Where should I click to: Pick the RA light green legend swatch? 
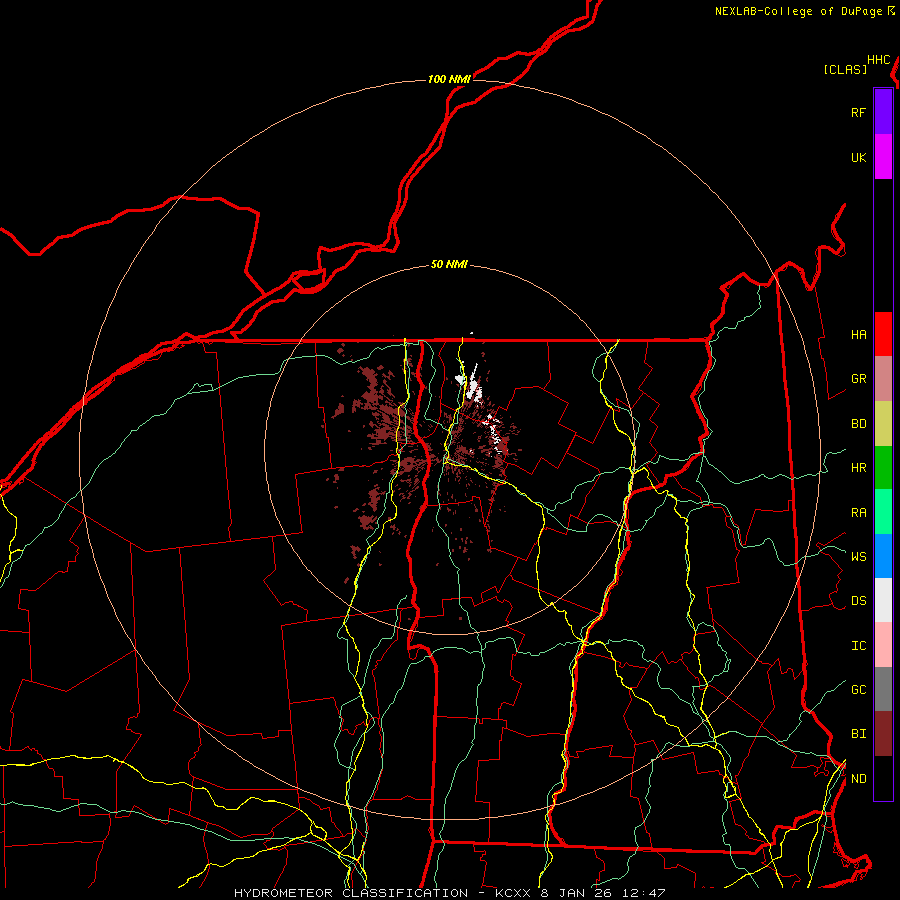click(883, 512)
